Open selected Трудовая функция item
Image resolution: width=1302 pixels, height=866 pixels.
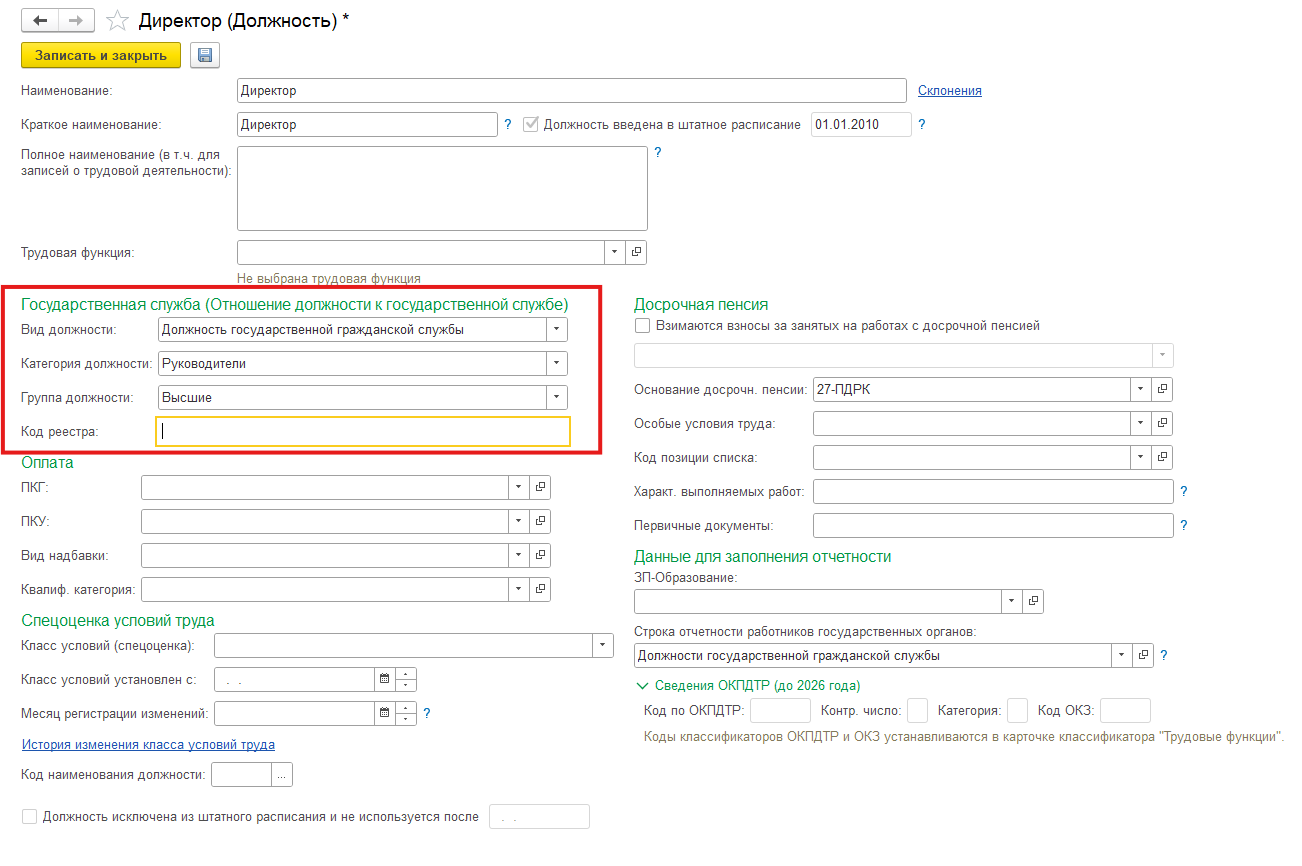tap(636, 252)
